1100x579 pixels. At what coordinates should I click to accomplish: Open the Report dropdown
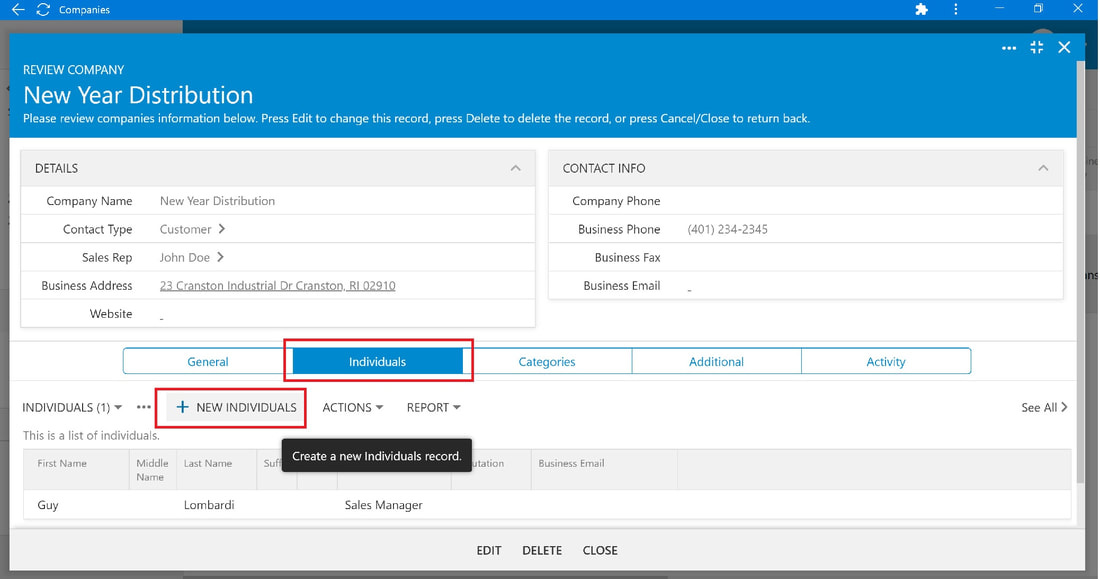tap(434, 407)
